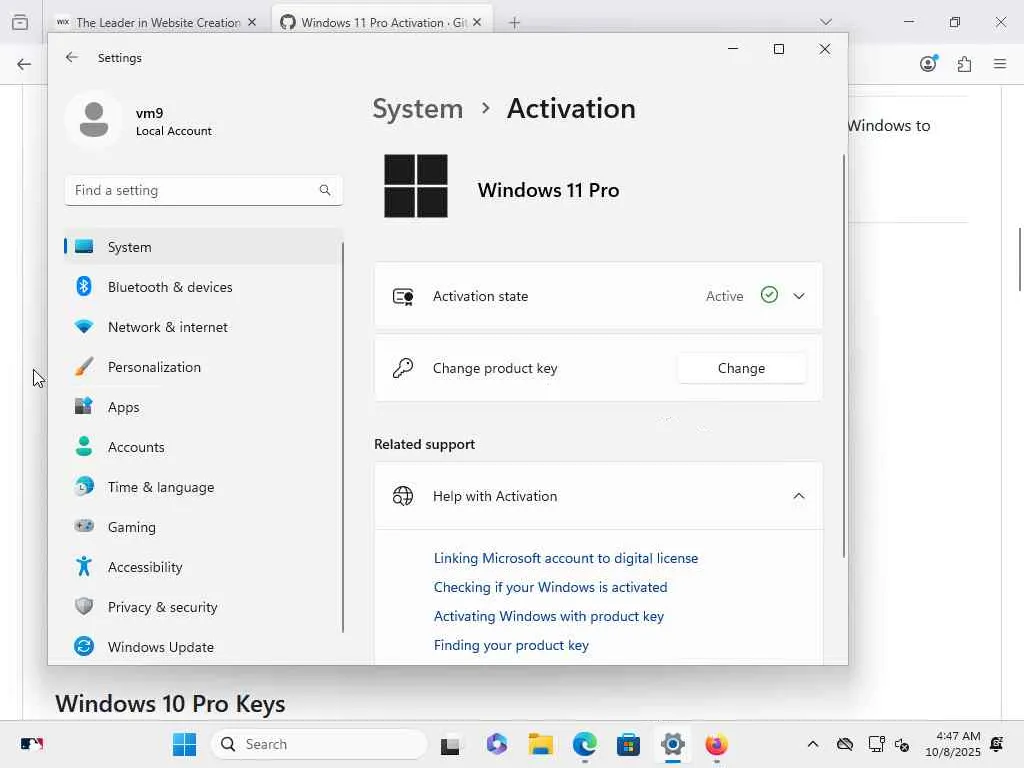Open System settings in sidebar
This screenshot has width=1024, height=768.
(x=203, y=247)
